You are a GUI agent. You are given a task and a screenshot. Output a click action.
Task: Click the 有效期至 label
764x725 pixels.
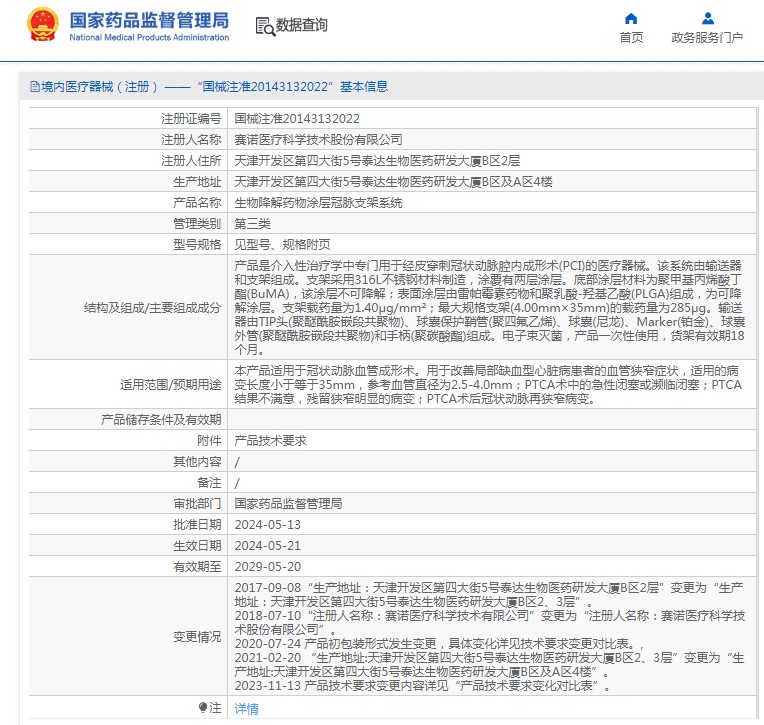(197, 567)
